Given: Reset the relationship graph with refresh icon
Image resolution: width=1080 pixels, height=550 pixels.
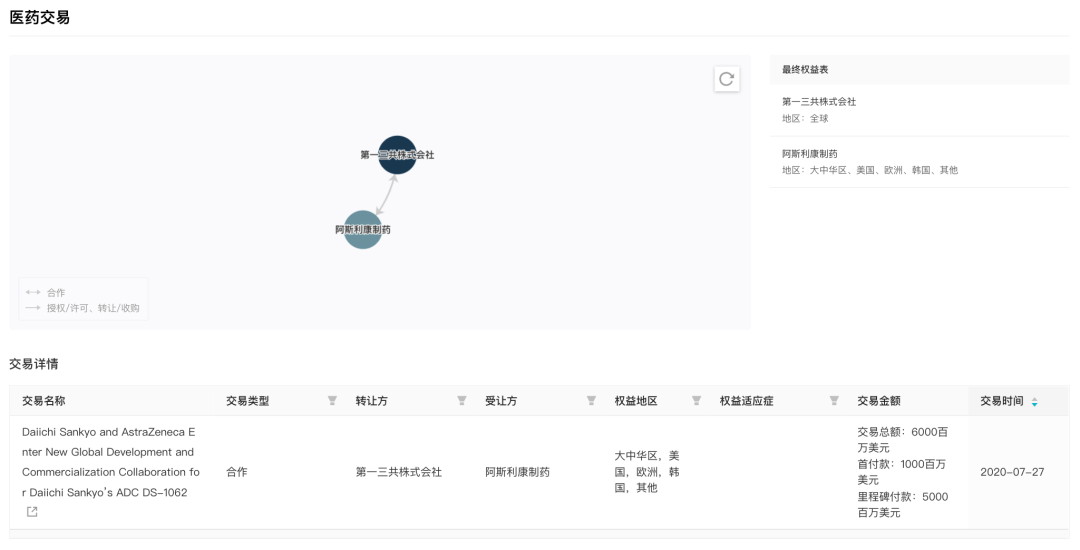Looking at the screenshot, I should (727, 79).
